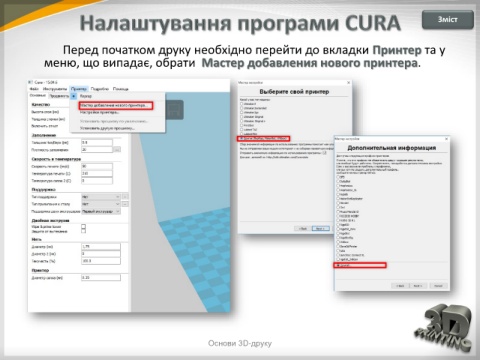Click the ellipsis button beside the platform adhesion dropdown

tap(125, 204)
